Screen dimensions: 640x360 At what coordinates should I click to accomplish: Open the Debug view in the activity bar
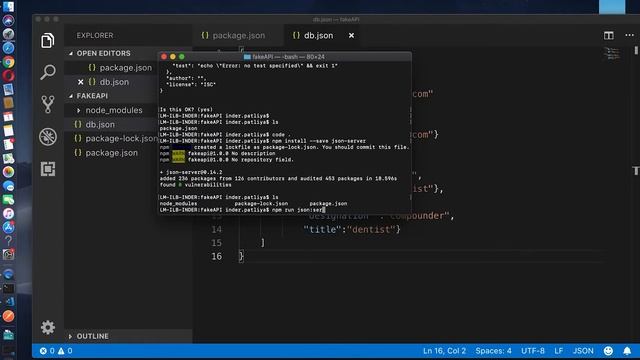click(48, 137)
